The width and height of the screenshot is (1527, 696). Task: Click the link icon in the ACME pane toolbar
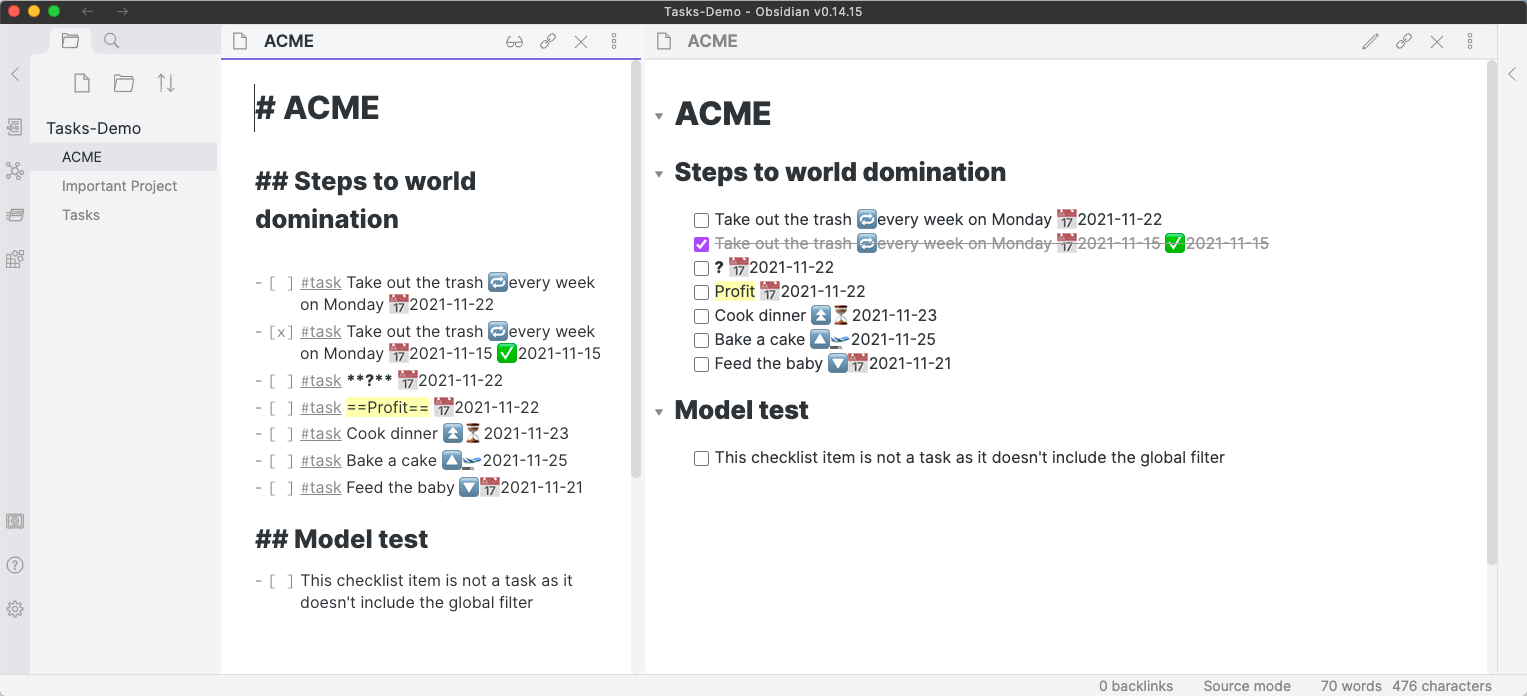[x=549, y=41]
